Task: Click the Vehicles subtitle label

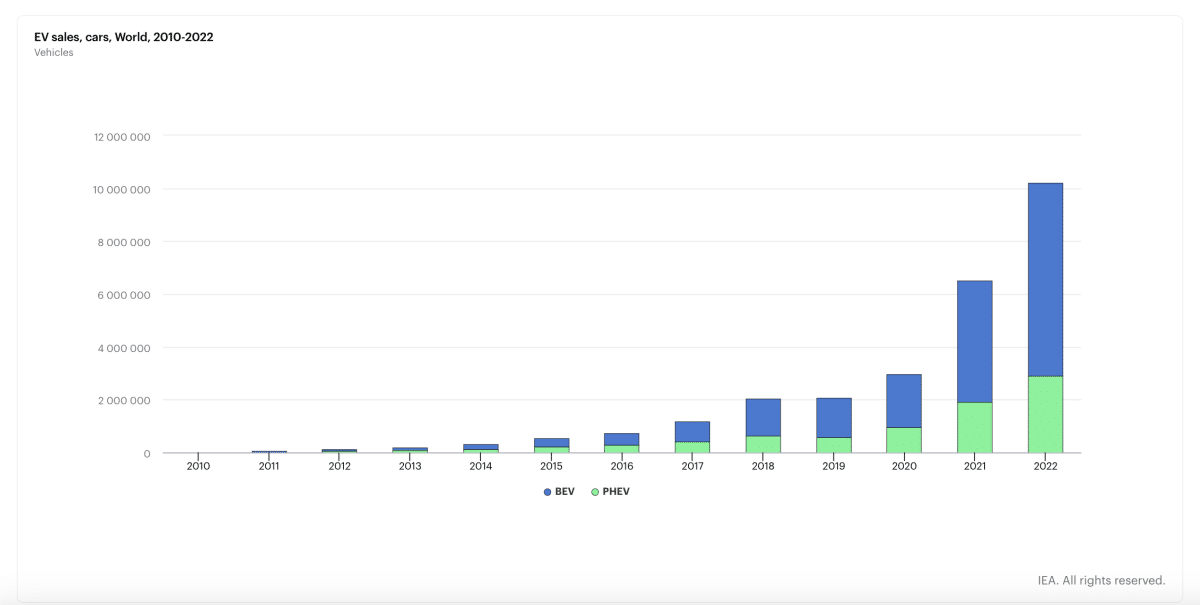Action: click(51, 52)
